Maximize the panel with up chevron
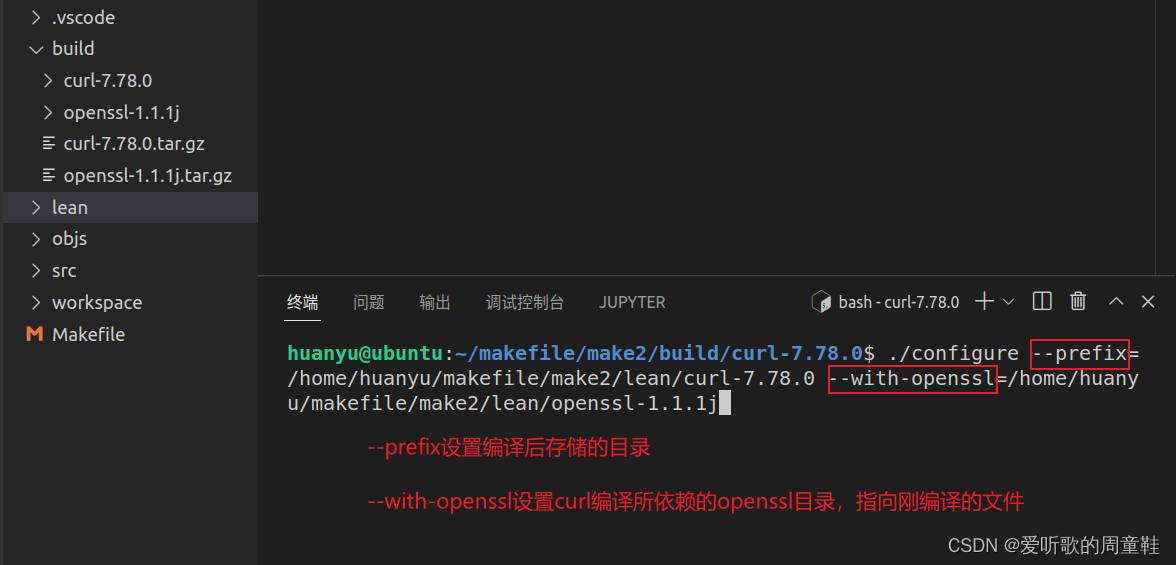 click(x=1116, y=302)
